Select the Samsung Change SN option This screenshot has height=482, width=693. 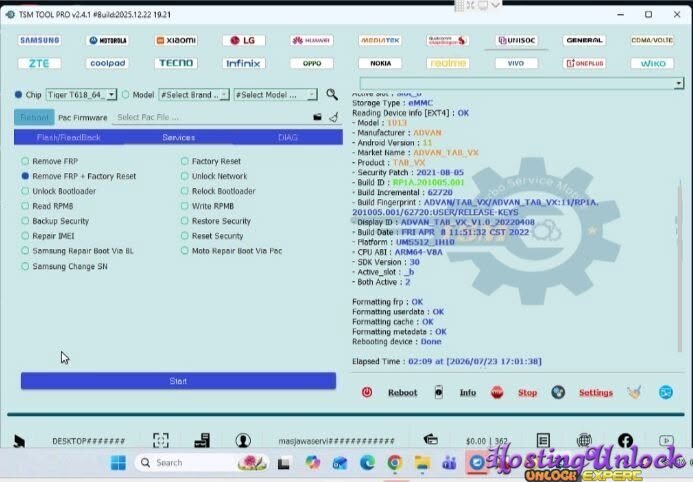(x=64, y=266)
